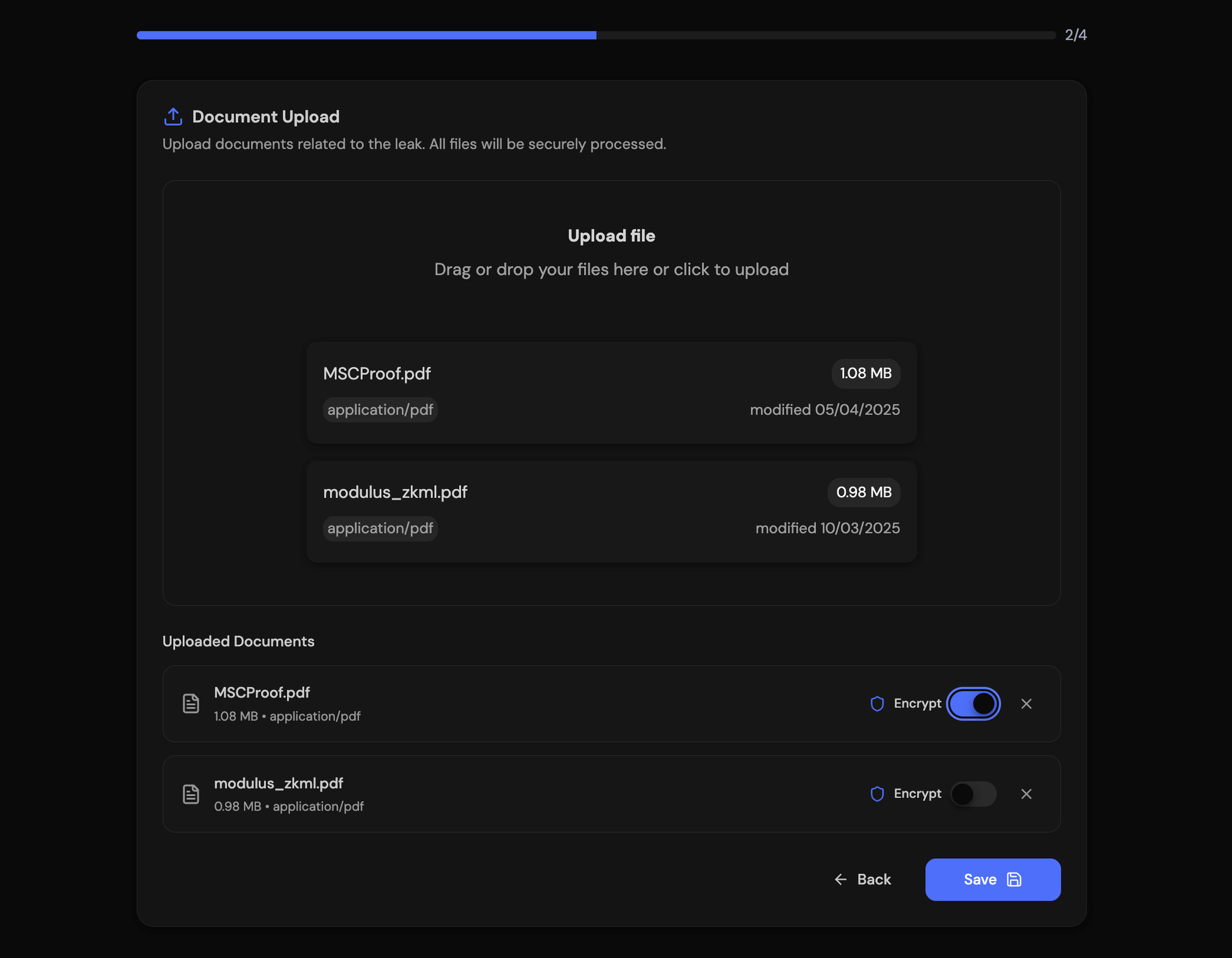
Task: Remove MSCProof.pdf from uploaded documents
Action: point(1026,704)
